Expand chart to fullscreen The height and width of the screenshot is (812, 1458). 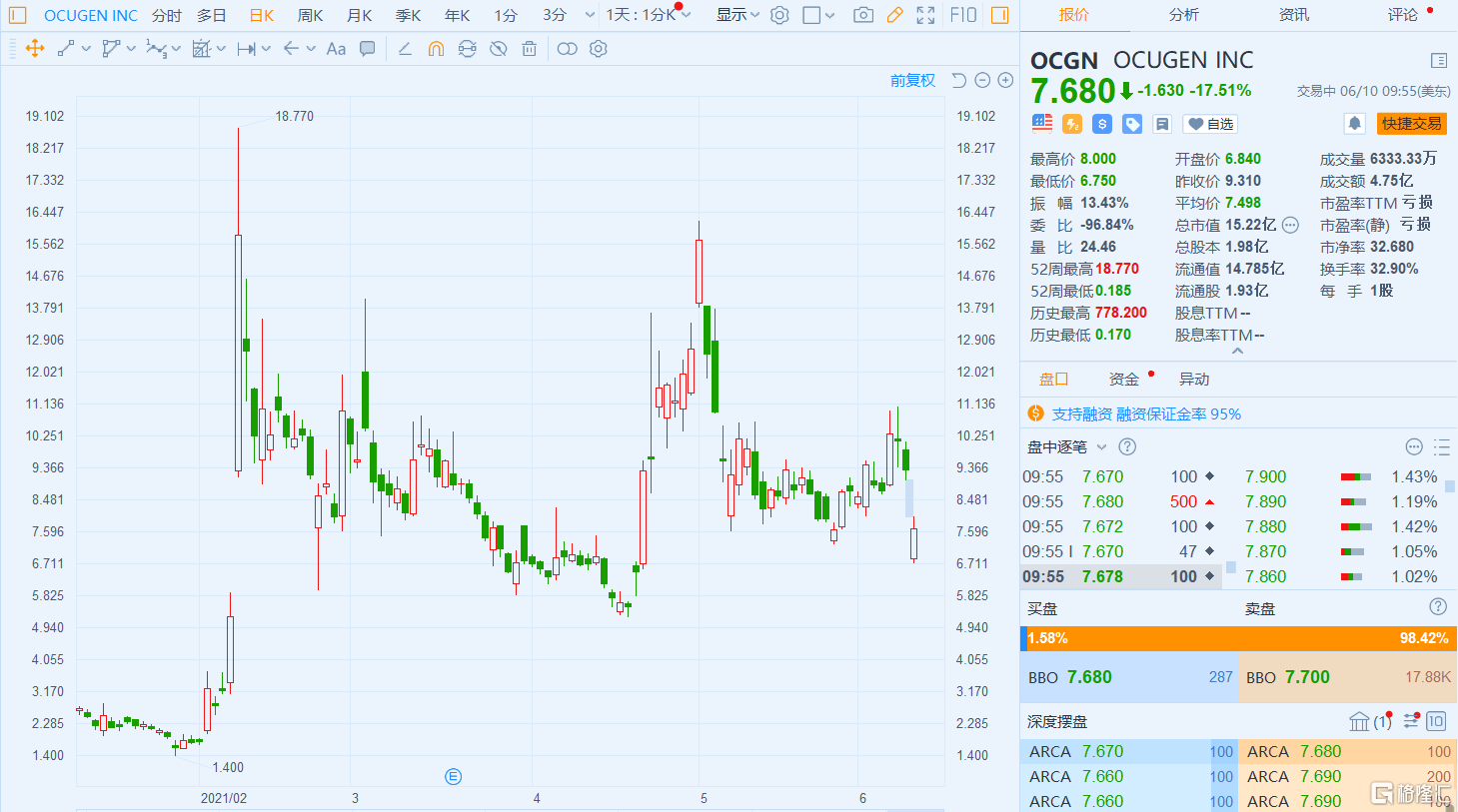[925, 15]
